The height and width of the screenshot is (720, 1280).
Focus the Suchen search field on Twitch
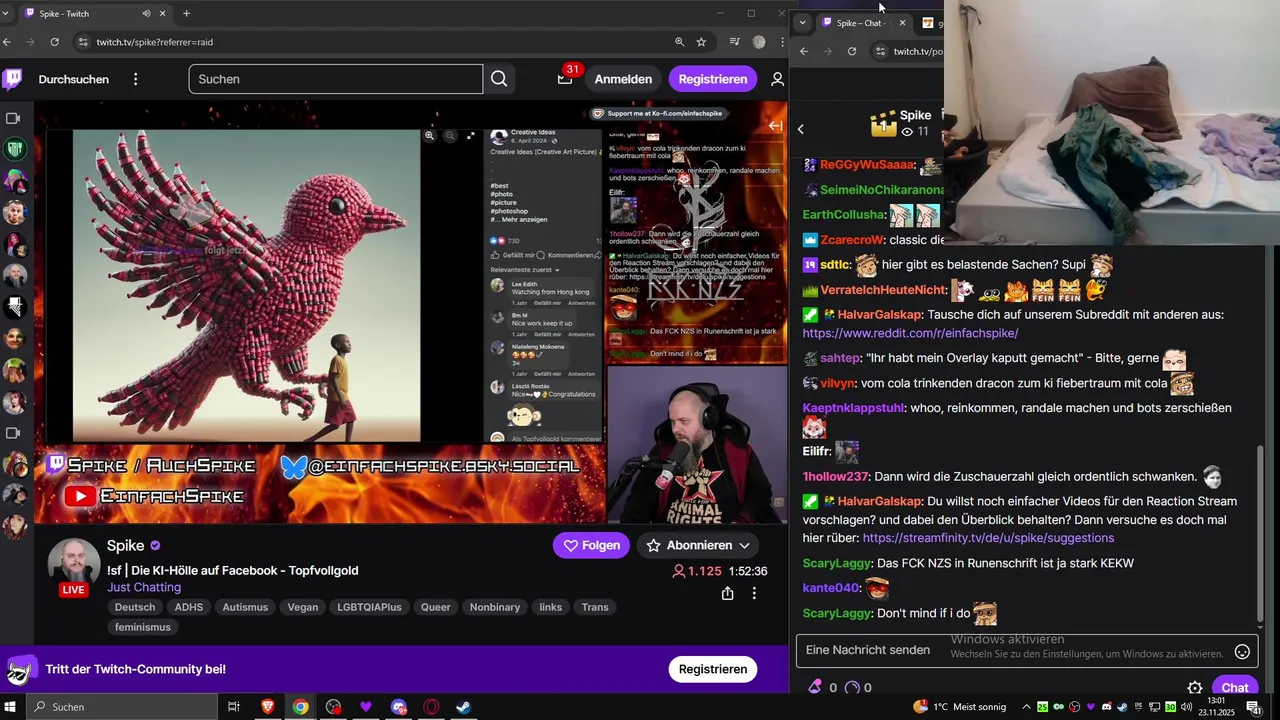[x=336, y=79]
